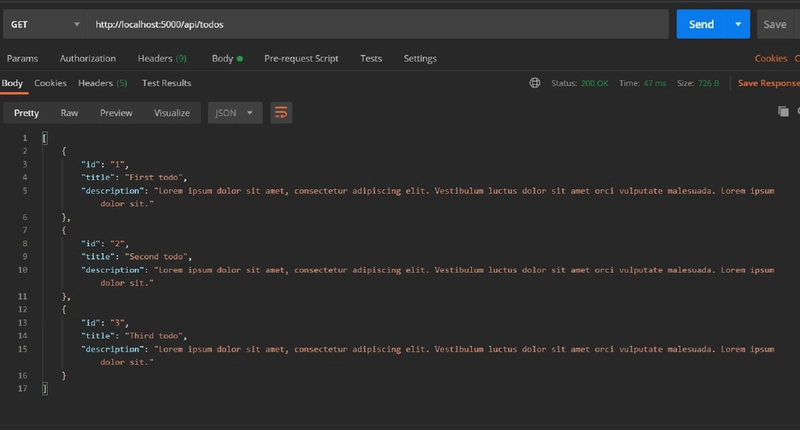Switch to Preview view
Image resolution: width=800 pixels, height=430 pixels.
click(116, 113)
